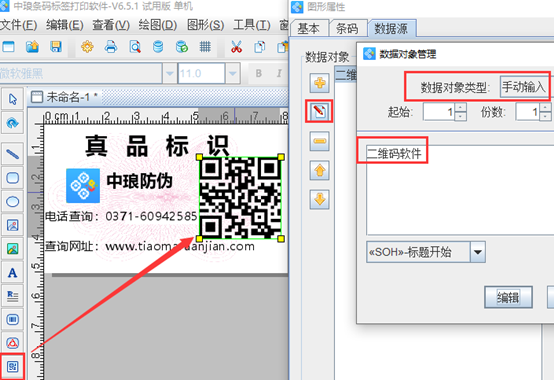The height and width of the screenshot is (380, 554).
Task: Select the insert image tool
Action: 13,225
